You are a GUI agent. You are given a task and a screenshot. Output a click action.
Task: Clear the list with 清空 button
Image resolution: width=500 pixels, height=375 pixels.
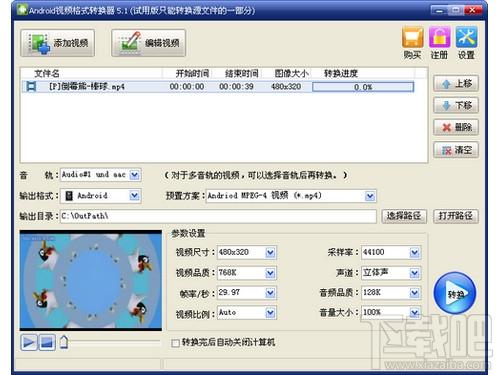456,150
